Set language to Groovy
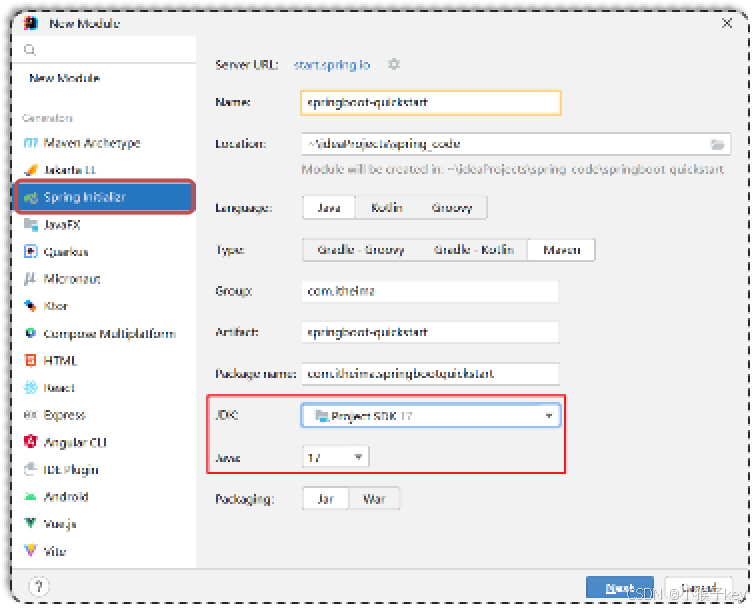Viewport: 754px width, 608px height. point(452,208)
